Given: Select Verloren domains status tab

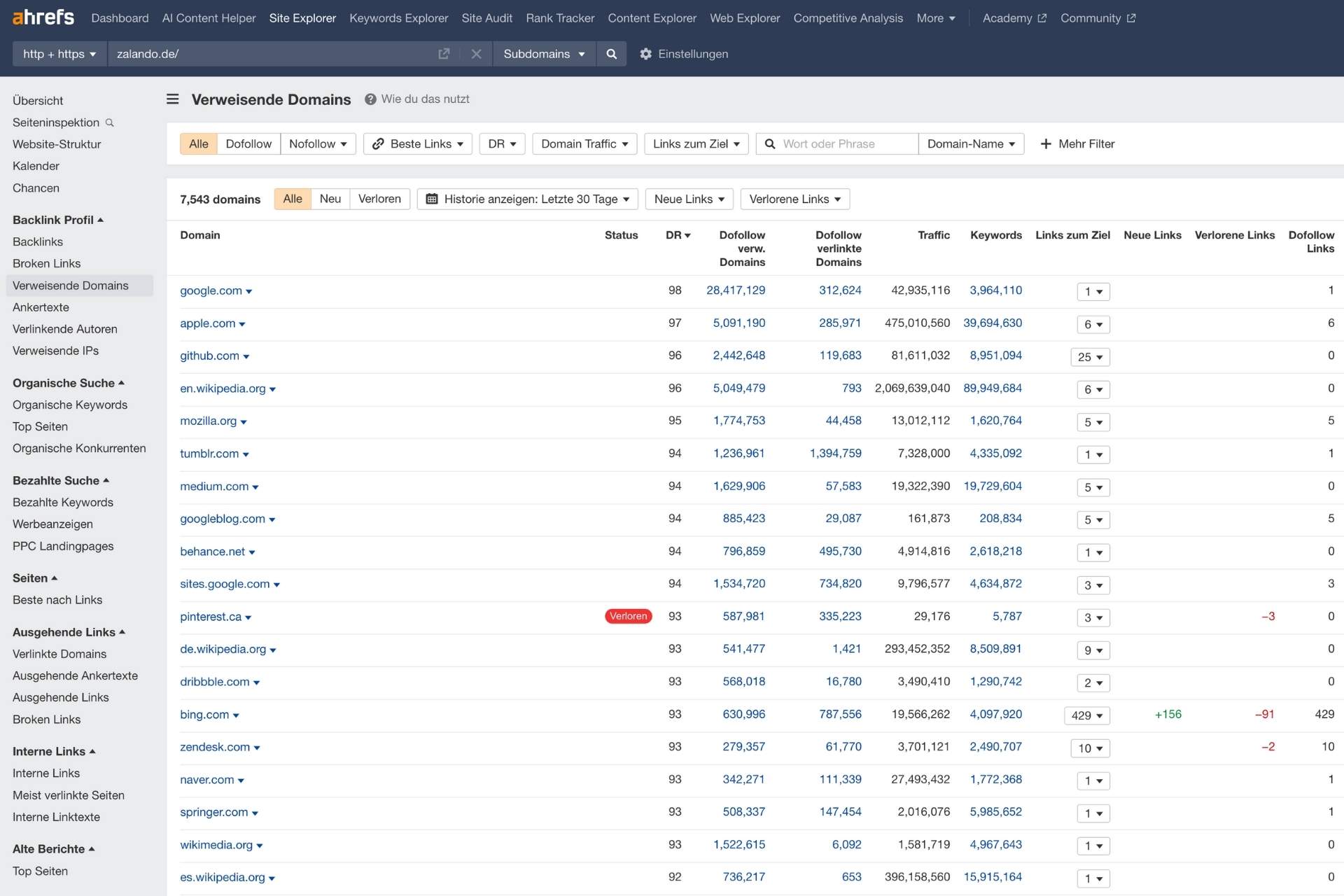Looking at the screenshot, I should coord(379,199).
